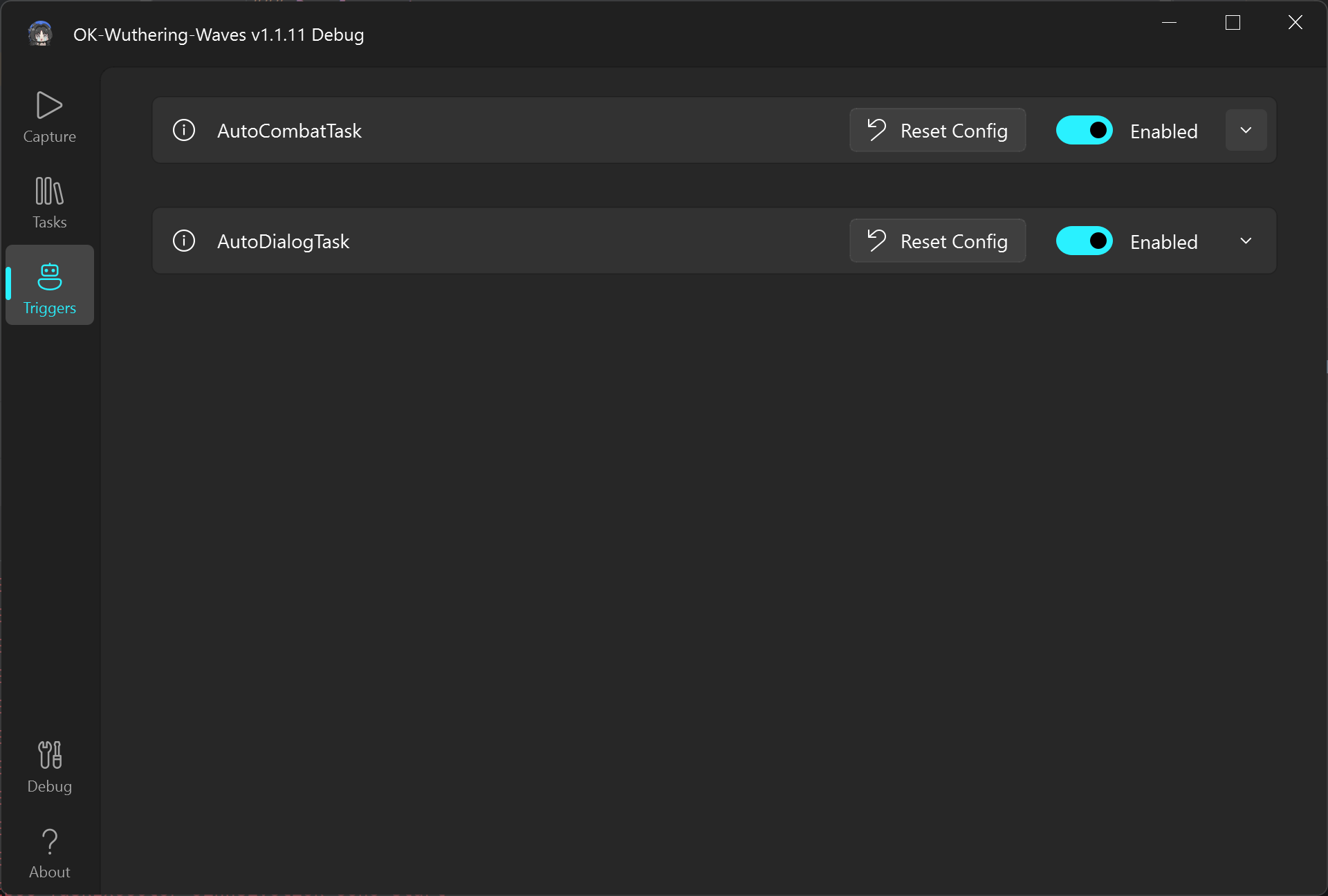
Task: Click the app avatar icon in title bar
Action: 40,34
